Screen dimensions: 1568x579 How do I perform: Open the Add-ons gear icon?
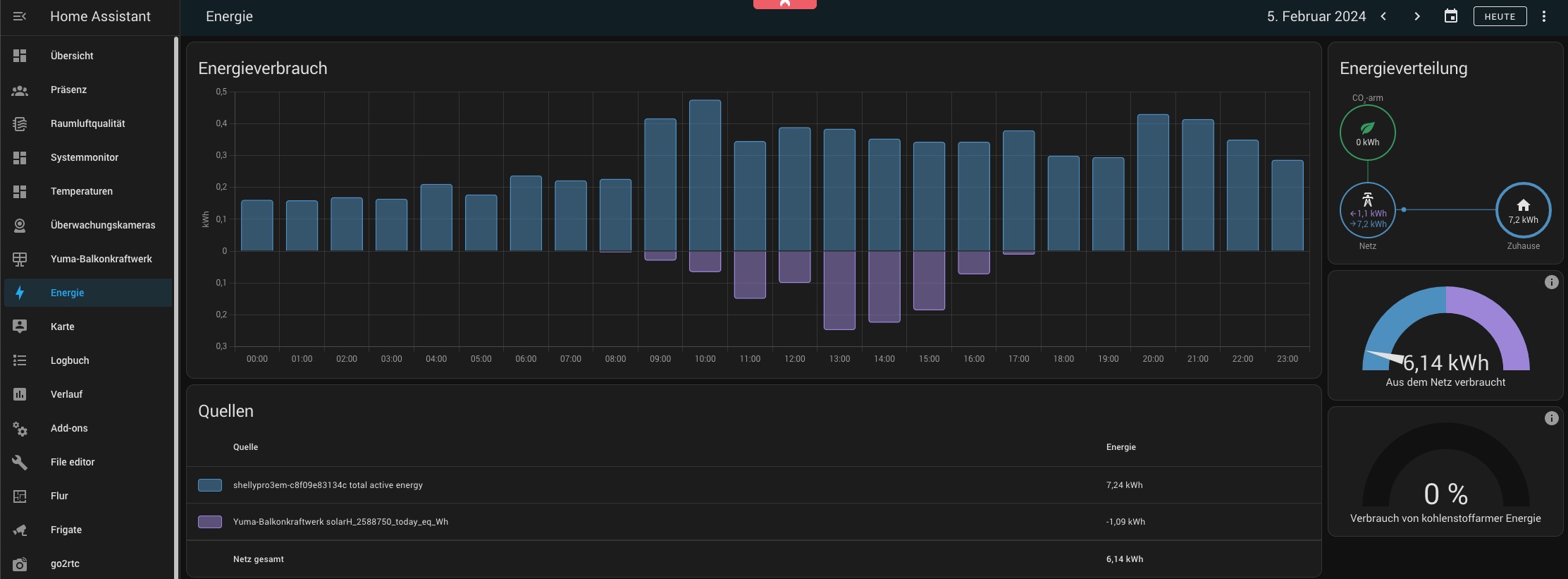[20, 428]
